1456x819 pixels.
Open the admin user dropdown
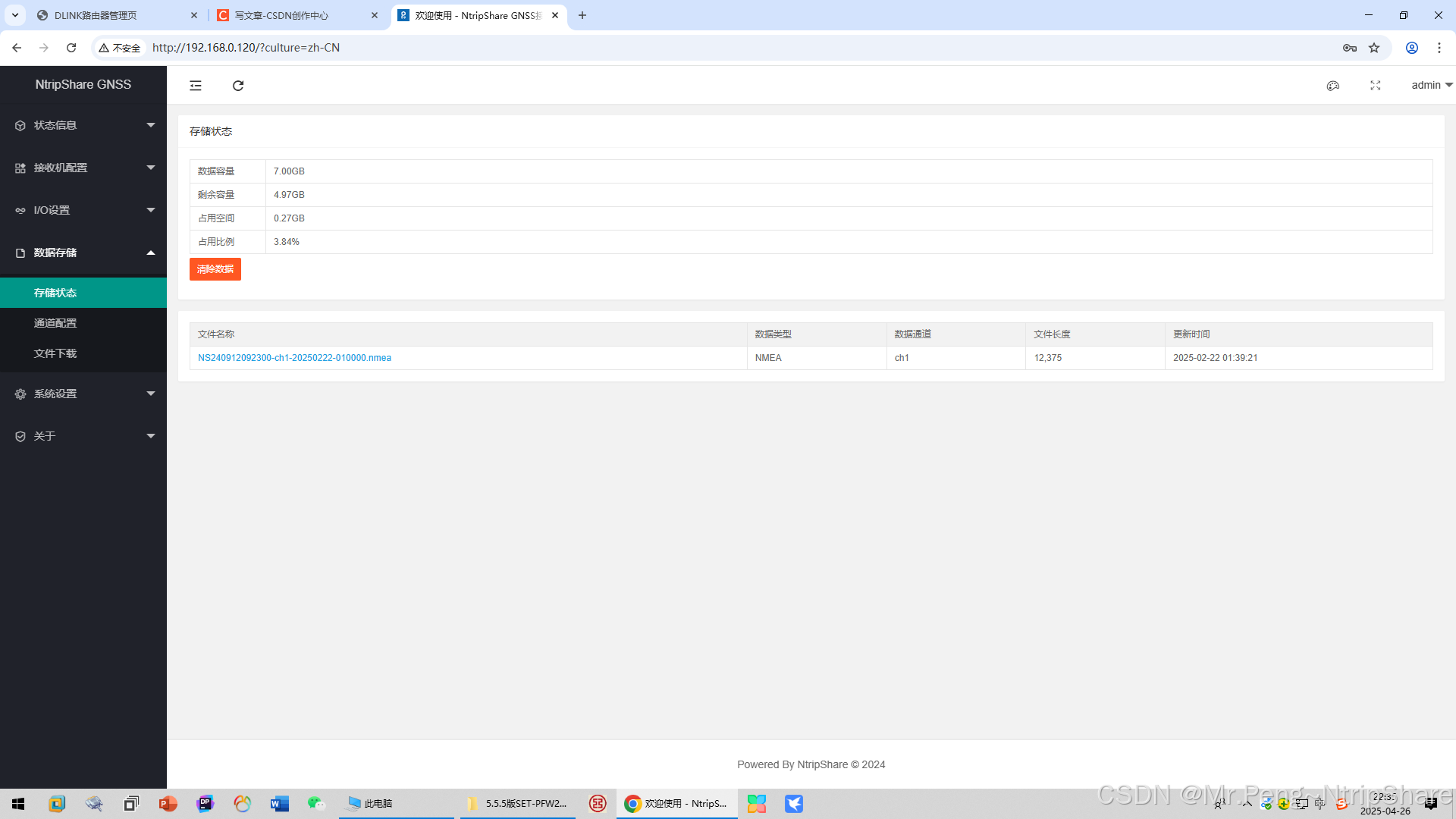click(1431, 85)
